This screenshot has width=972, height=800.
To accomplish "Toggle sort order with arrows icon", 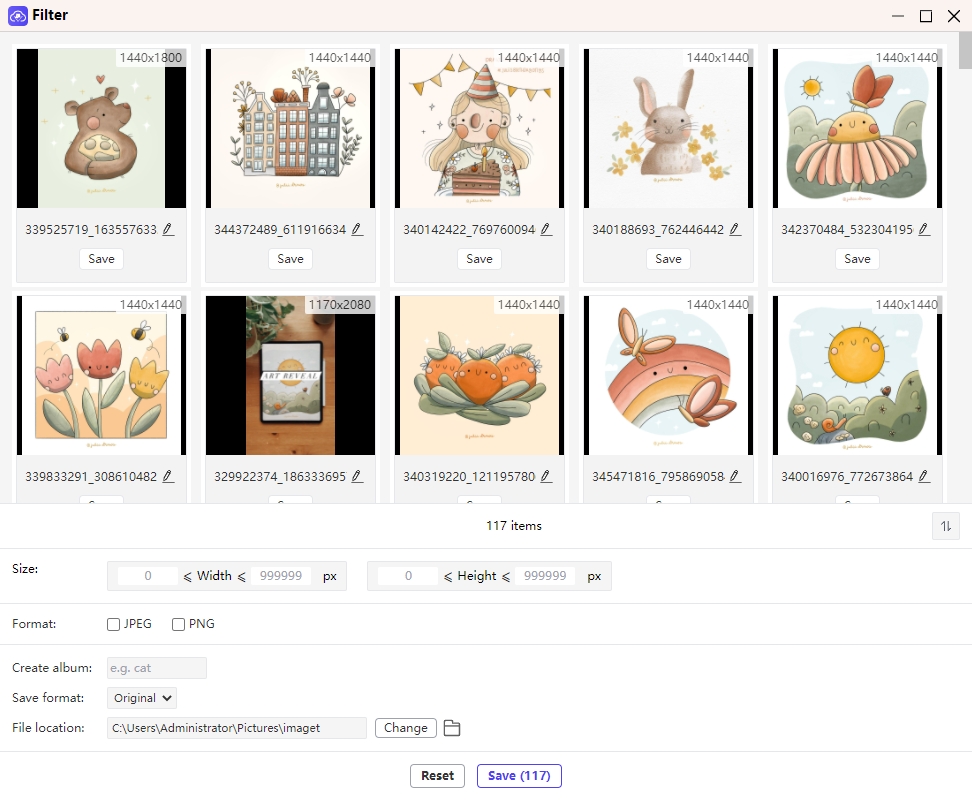I will point(946,526).
